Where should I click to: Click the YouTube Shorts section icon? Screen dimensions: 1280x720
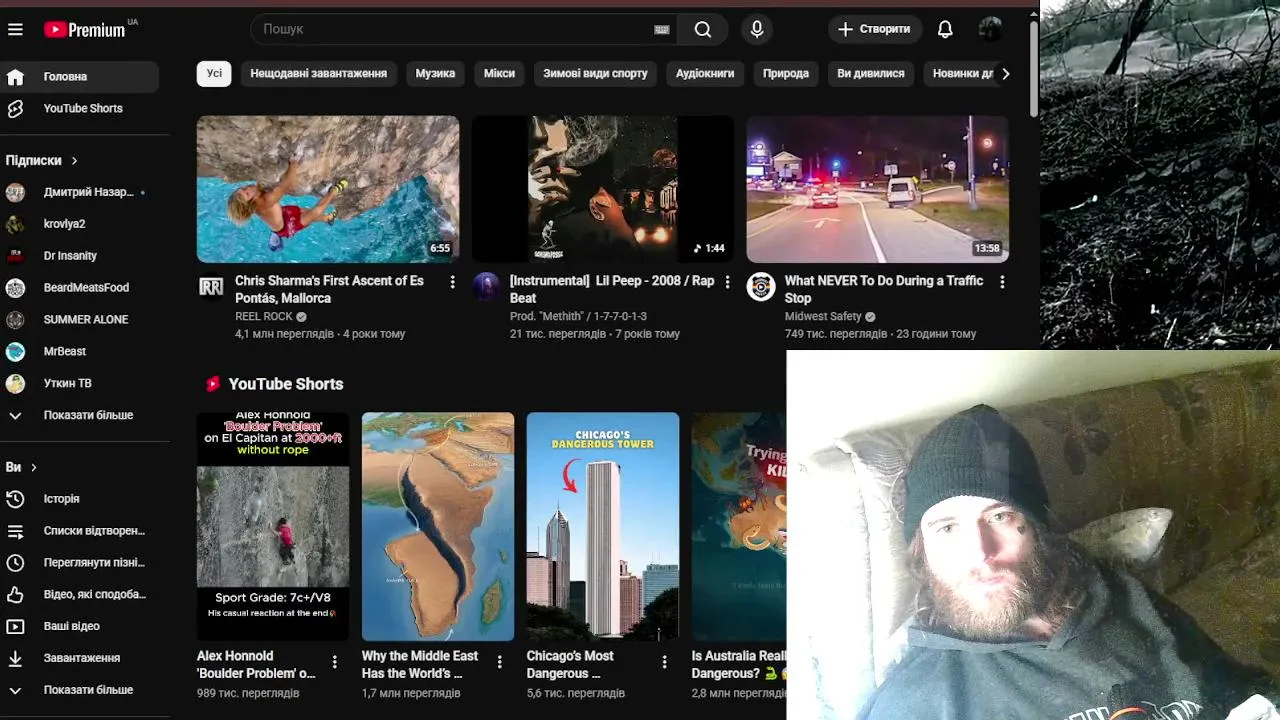click(x=212, y=384)
